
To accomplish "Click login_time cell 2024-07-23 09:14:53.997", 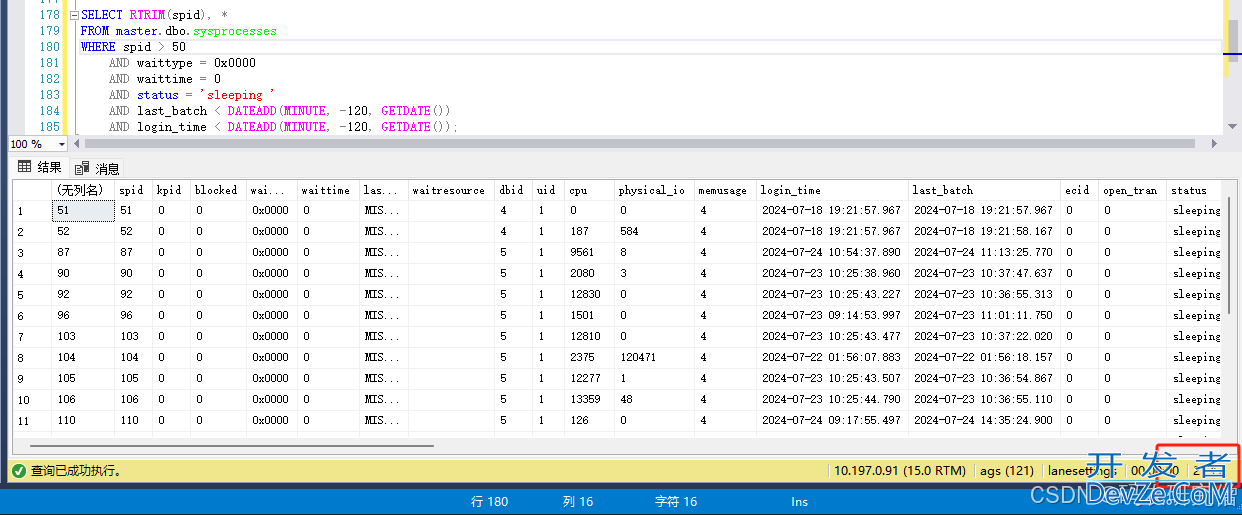I will [x=832, y=315].
